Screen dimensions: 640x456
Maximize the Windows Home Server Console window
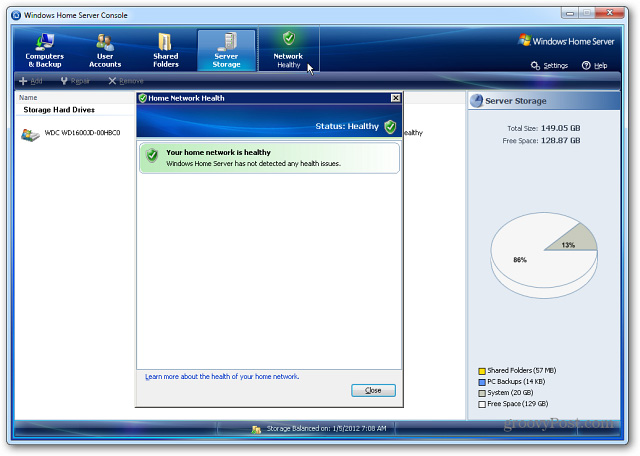click(x=587, y=13)
